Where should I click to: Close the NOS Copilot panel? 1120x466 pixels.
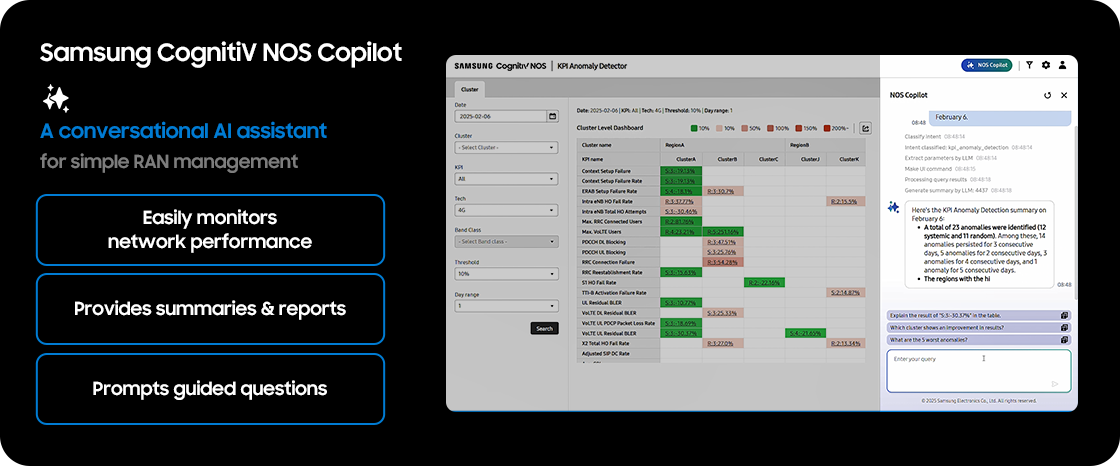point(1064,94)
